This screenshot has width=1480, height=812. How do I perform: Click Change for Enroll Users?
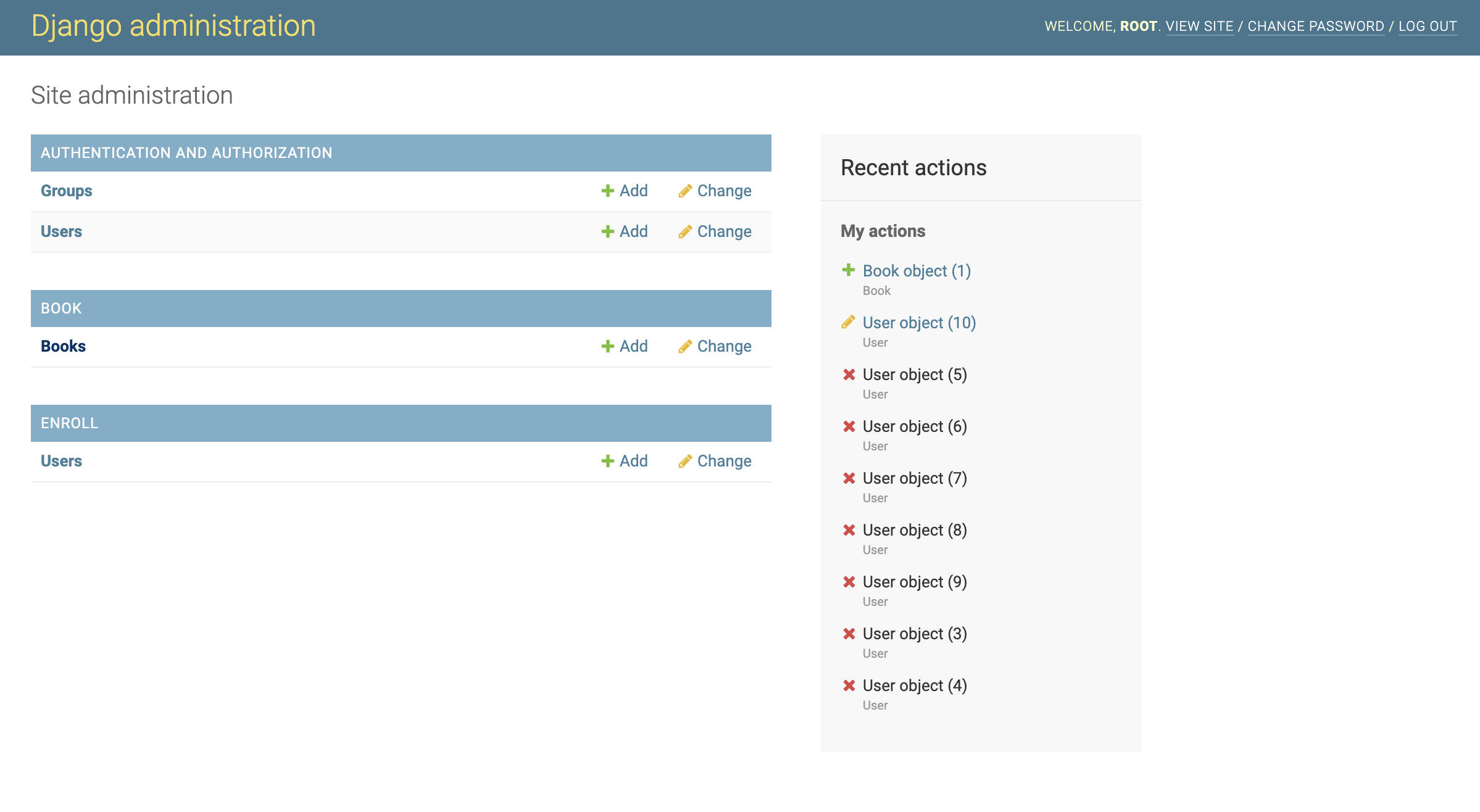[x=724, y=462]
